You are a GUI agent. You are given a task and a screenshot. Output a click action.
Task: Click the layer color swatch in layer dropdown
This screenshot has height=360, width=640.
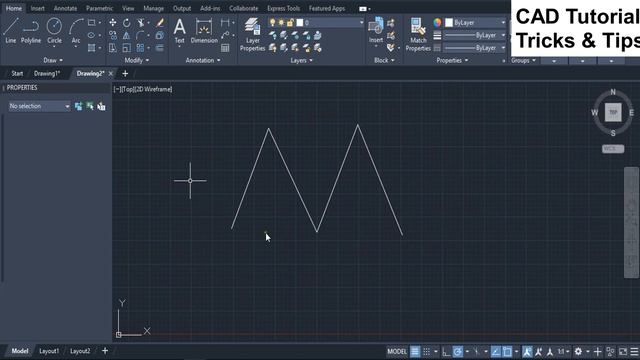pyautogui.click(x=300, y=22)
